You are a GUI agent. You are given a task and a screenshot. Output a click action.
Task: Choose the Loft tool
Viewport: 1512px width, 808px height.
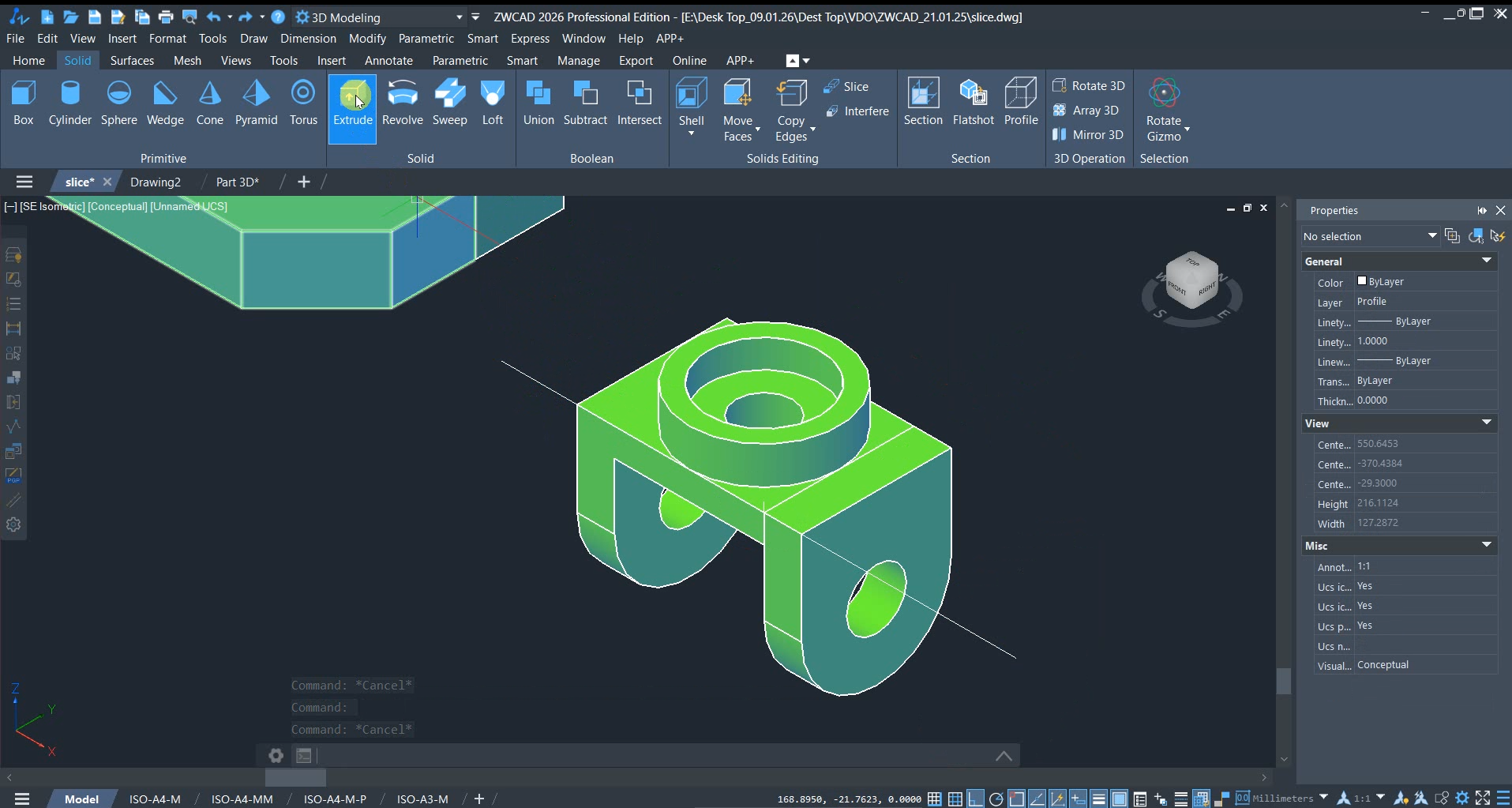tap(492, 103)
